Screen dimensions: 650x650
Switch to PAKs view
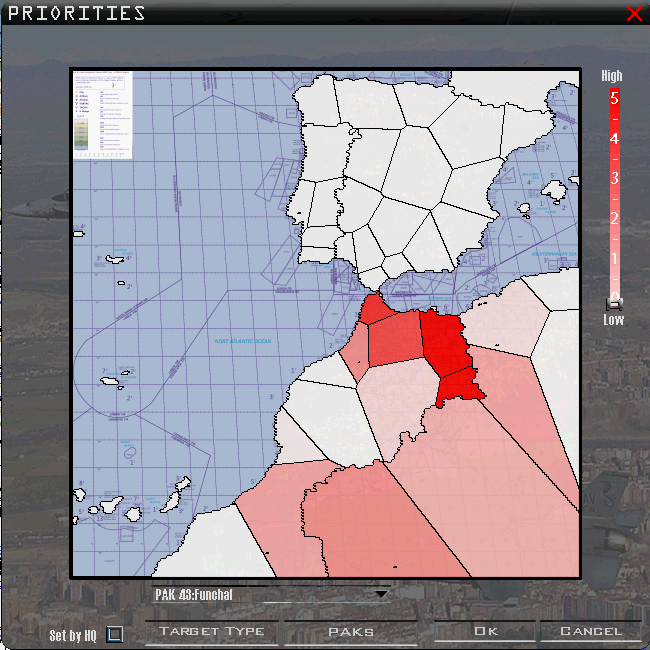[x=350, y=632]
